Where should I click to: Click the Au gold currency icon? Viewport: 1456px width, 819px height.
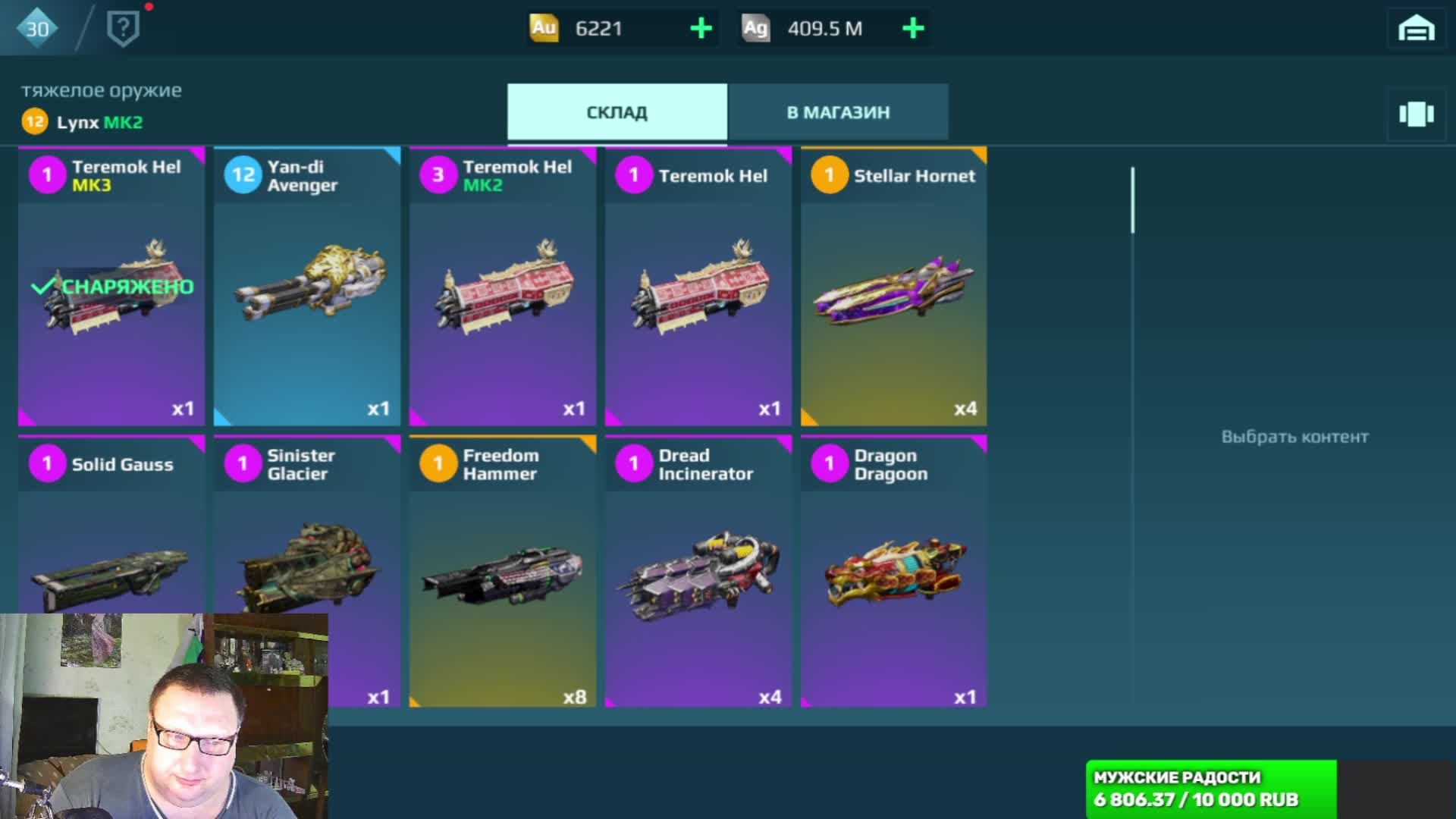click(543, 28)
